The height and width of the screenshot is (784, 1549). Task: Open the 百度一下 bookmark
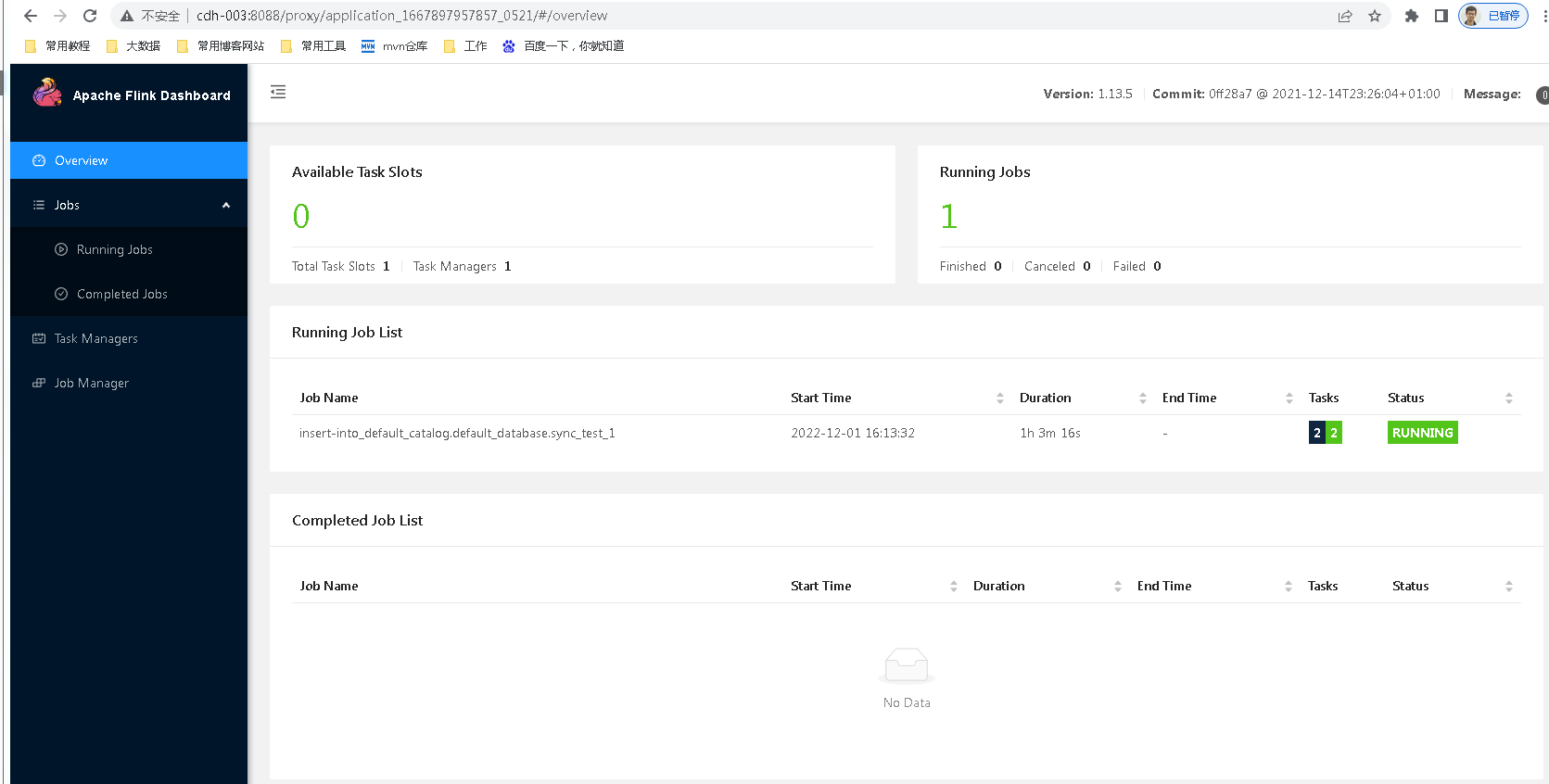pyautogui.click(x=563, y=45)
